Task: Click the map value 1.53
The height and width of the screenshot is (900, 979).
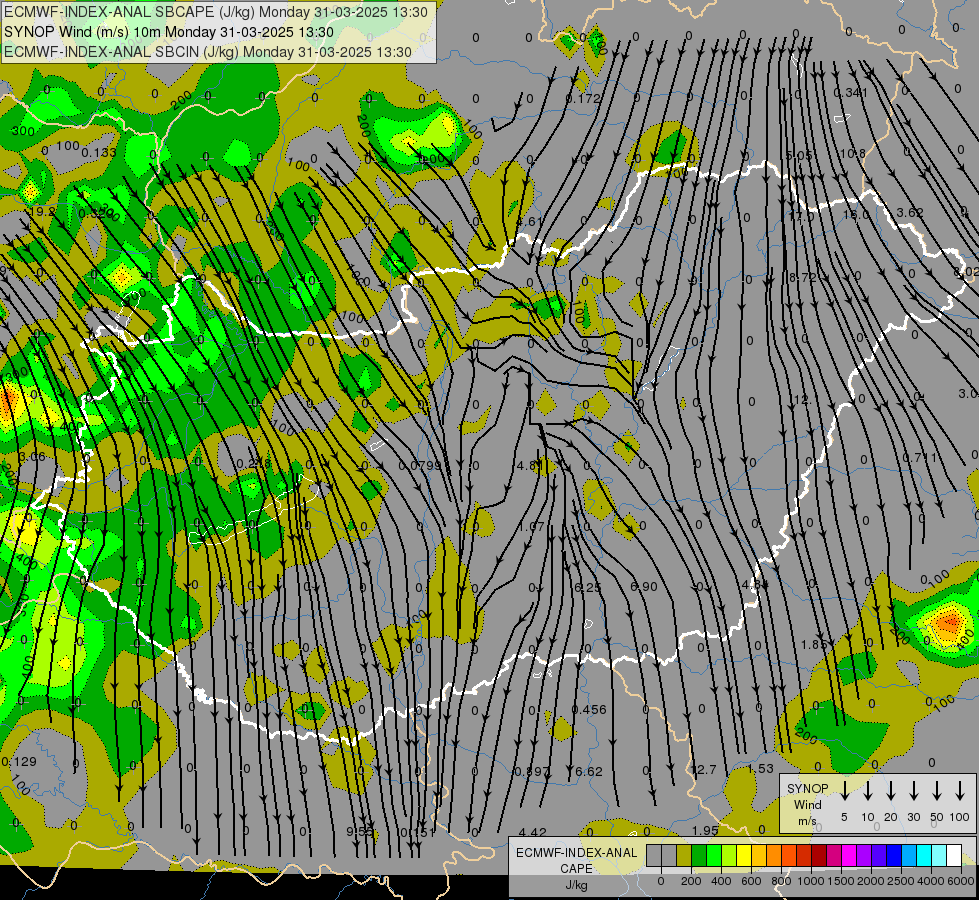Action: pyautogui.click(x=761, y=769)
